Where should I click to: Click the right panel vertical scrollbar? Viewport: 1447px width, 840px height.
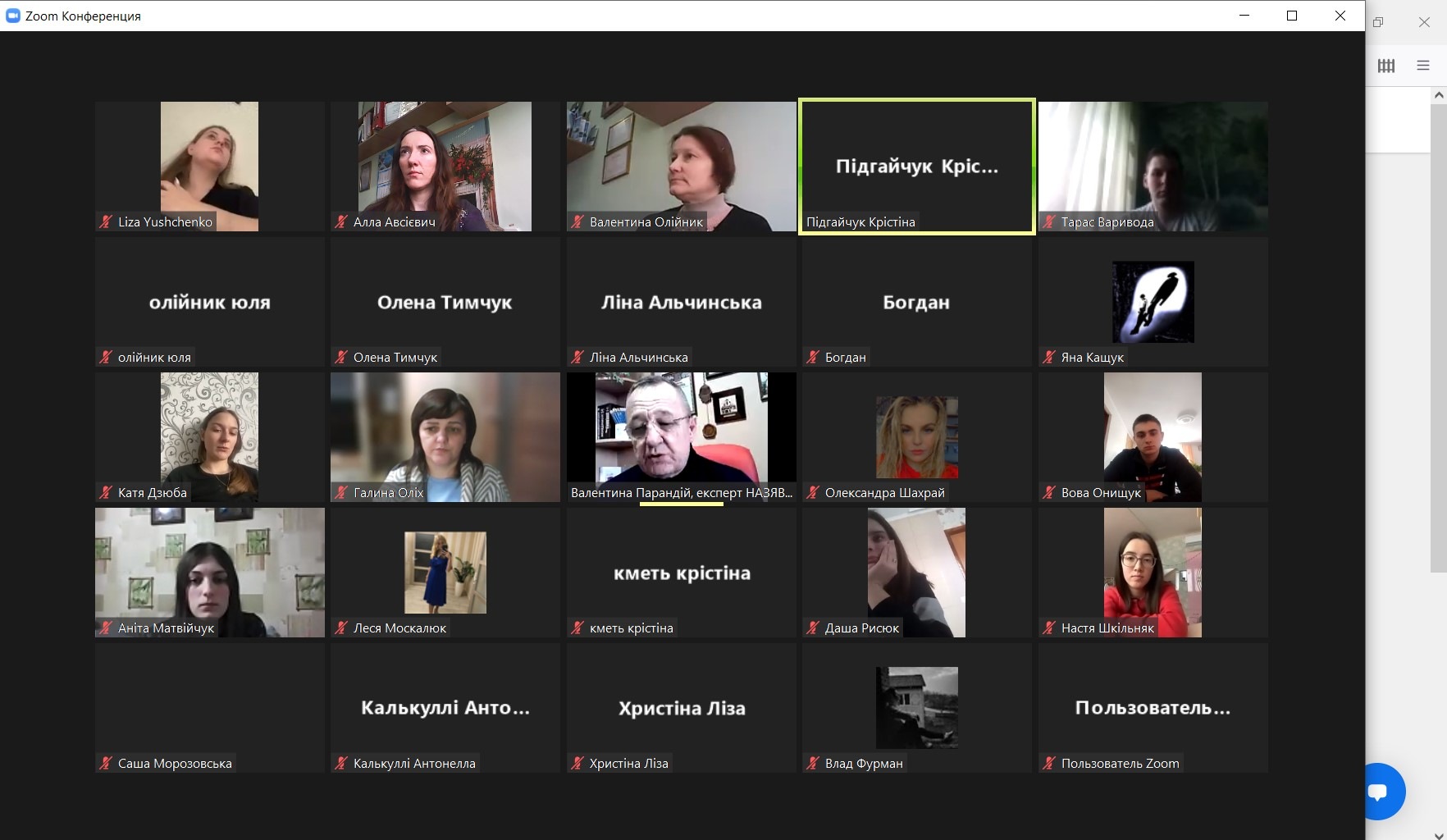[x=1438, y=328]
